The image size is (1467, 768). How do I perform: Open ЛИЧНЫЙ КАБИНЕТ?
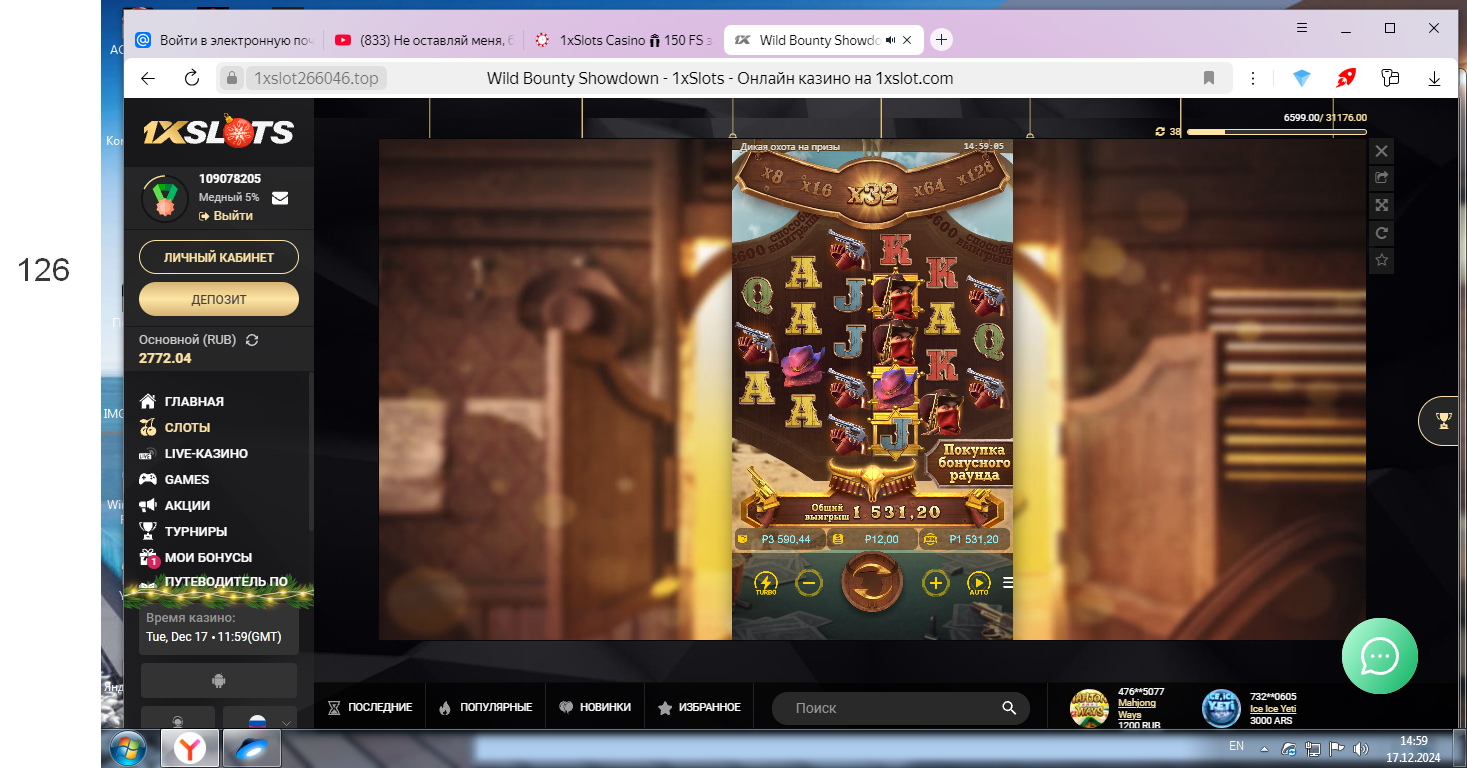point(219,257)
